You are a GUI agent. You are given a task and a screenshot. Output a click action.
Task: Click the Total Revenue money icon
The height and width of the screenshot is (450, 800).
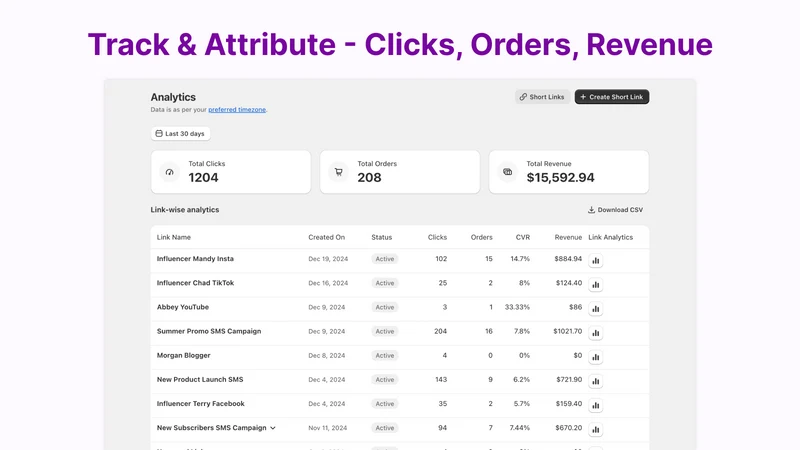[x=508, y=172]
